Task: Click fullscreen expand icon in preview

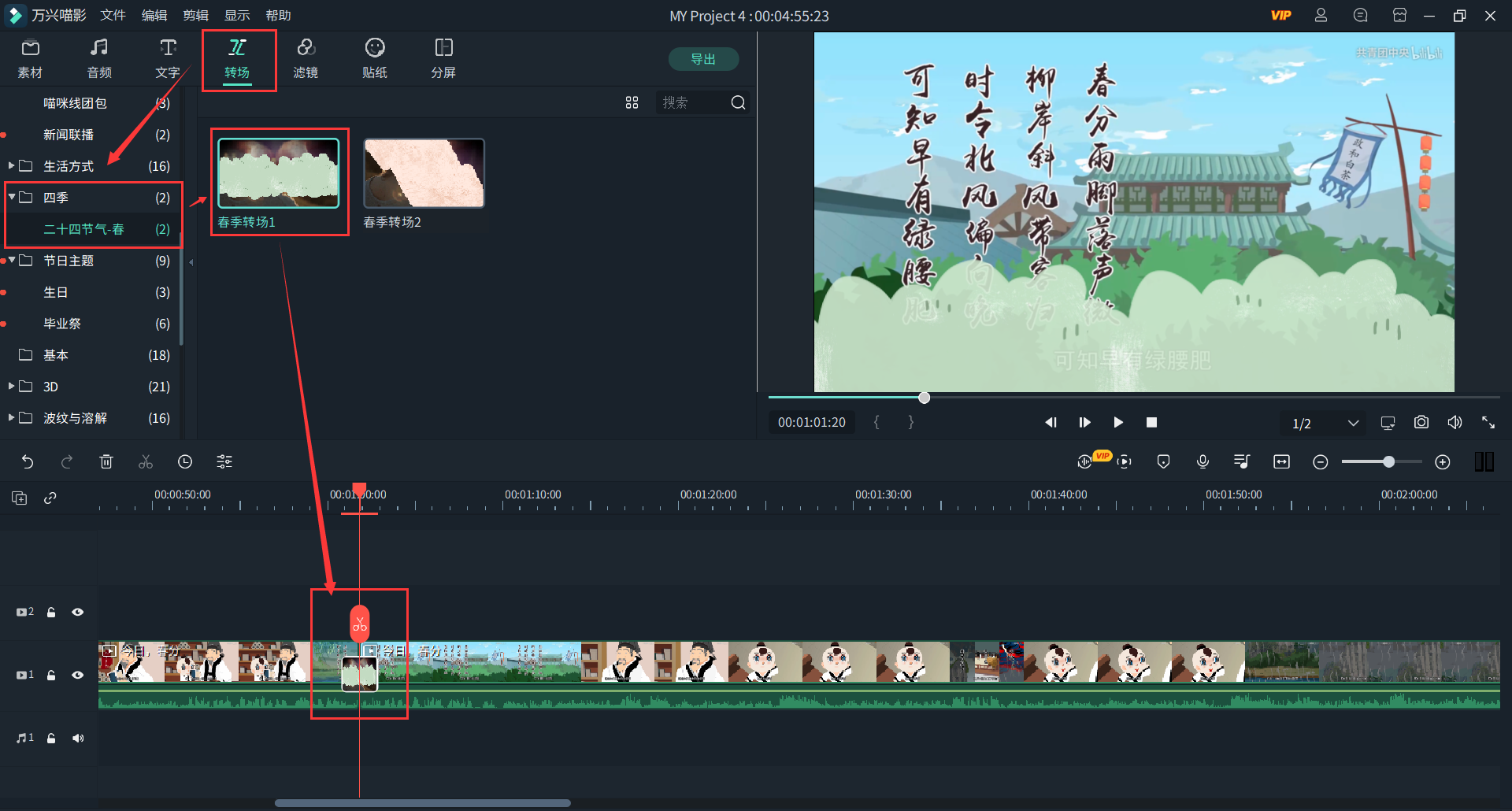Action: tap(1488, 423)
